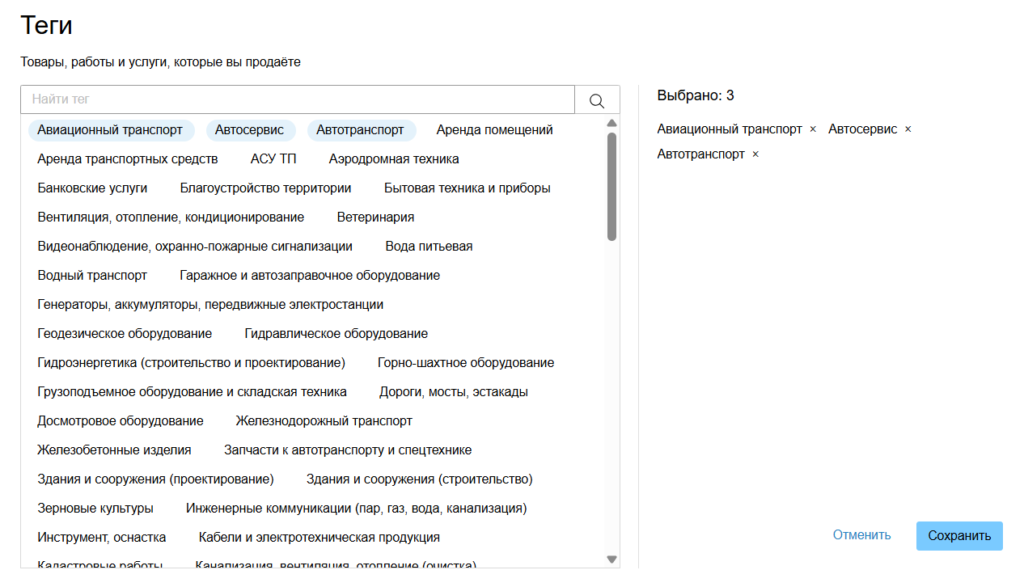
Task: Select the Водный транспорт tag
Action: [92, 275]
